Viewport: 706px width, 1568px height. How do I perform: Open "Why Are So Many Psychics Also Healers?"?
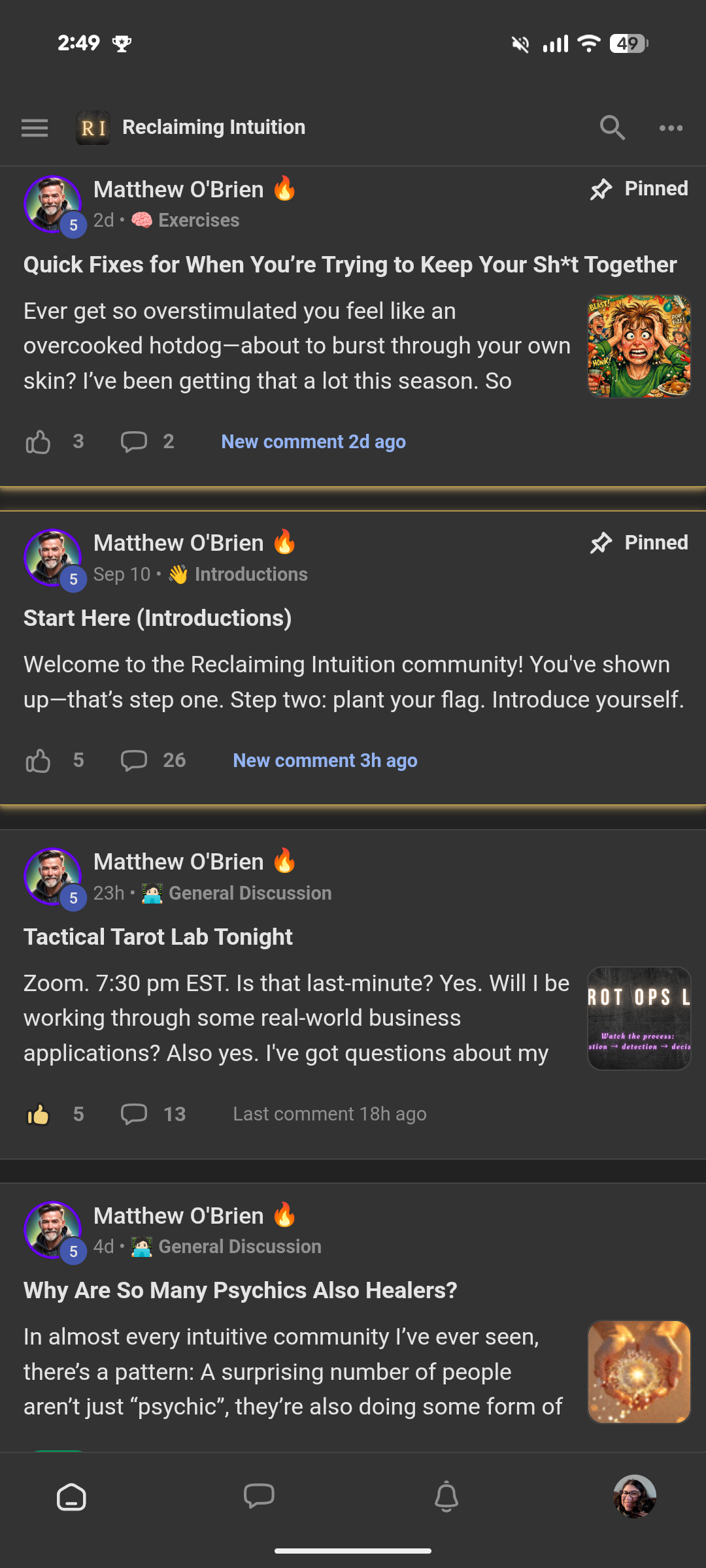[241, 1290]
